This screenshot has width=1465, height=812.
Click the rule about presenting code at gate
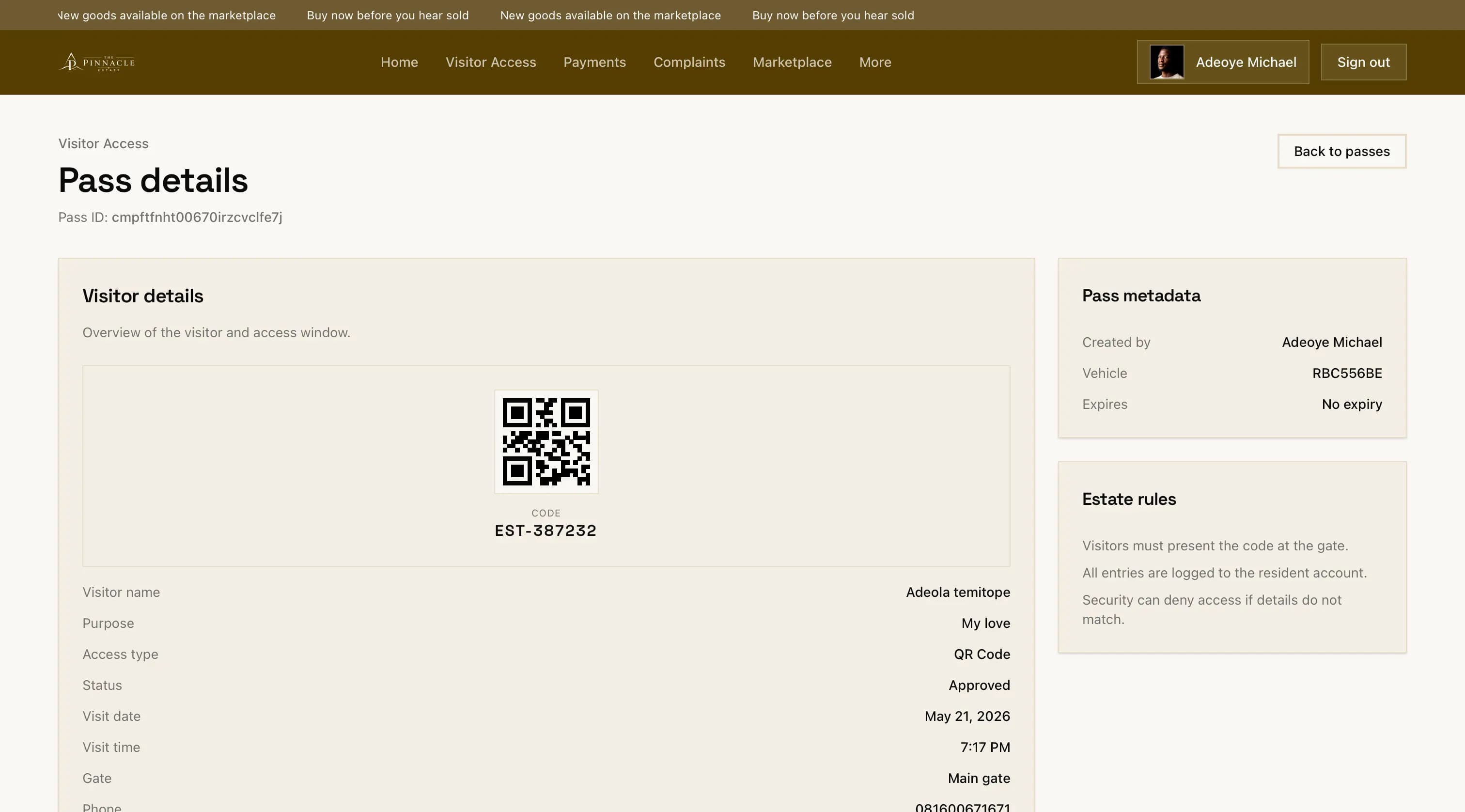point(1215,546)
